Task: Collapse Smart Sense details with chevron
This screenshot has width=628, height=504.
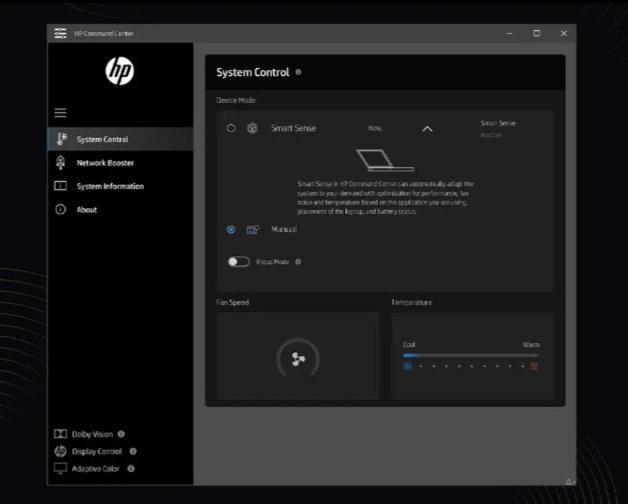Action: coord(427,129)
